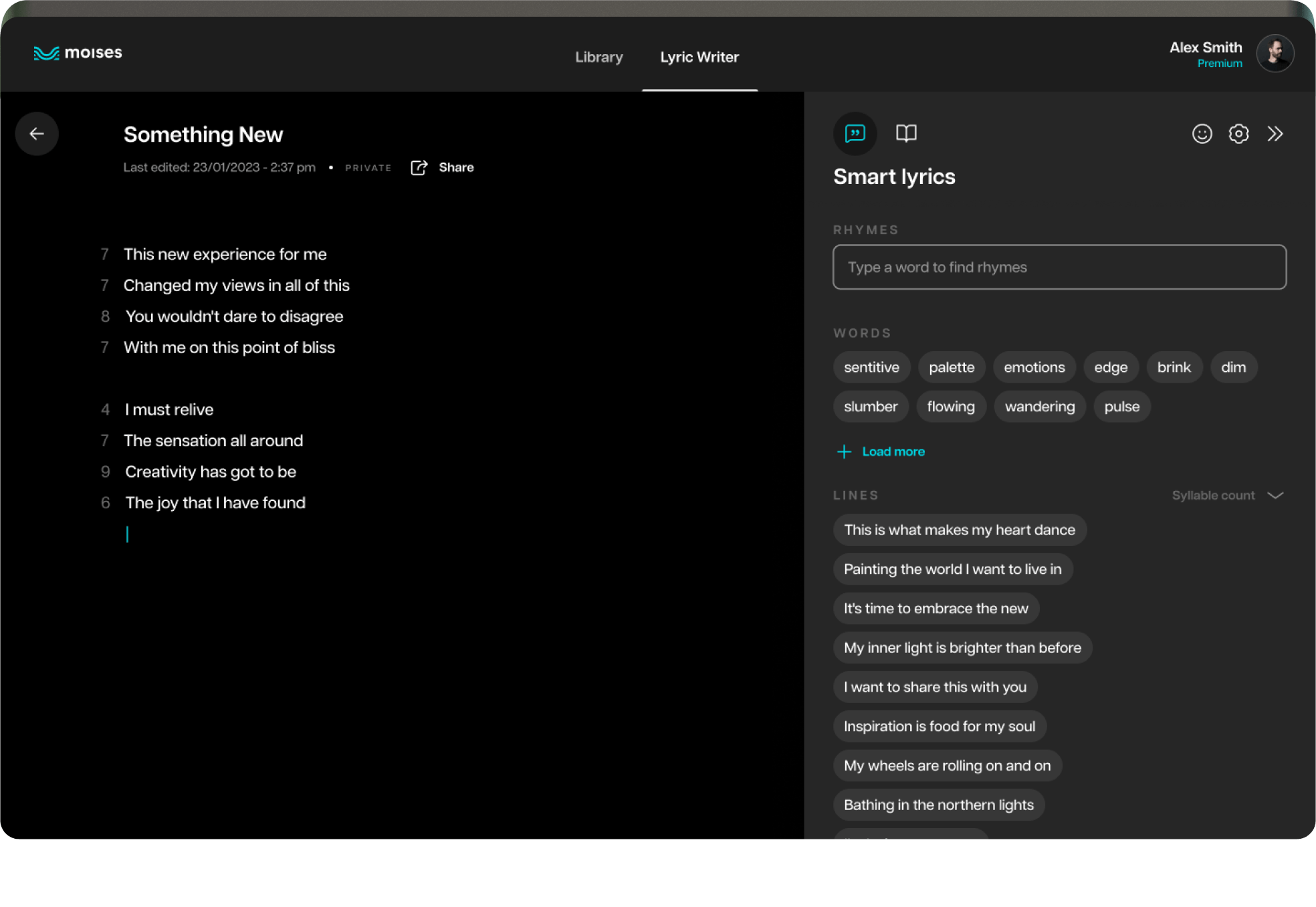Viewport: 1316px width, 907px height.
Task: Click the Share export icon
Action: (x=419, y=167)
